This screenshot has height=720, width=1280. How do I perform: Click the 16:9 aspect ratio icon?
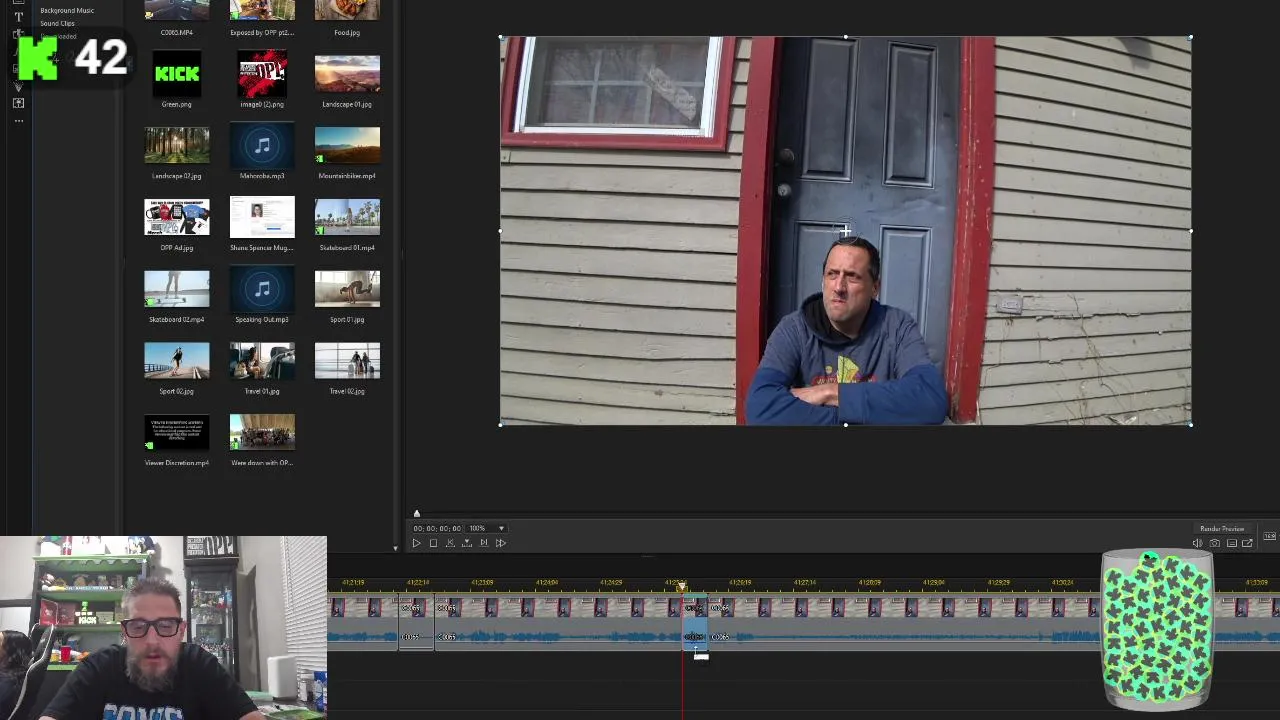click(x=1269, y=536)
